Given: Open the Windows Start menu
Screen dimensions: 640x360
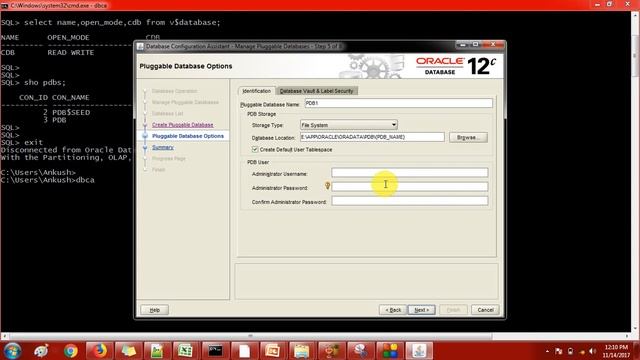Looking at the screenshot, I should click(12, 351).
